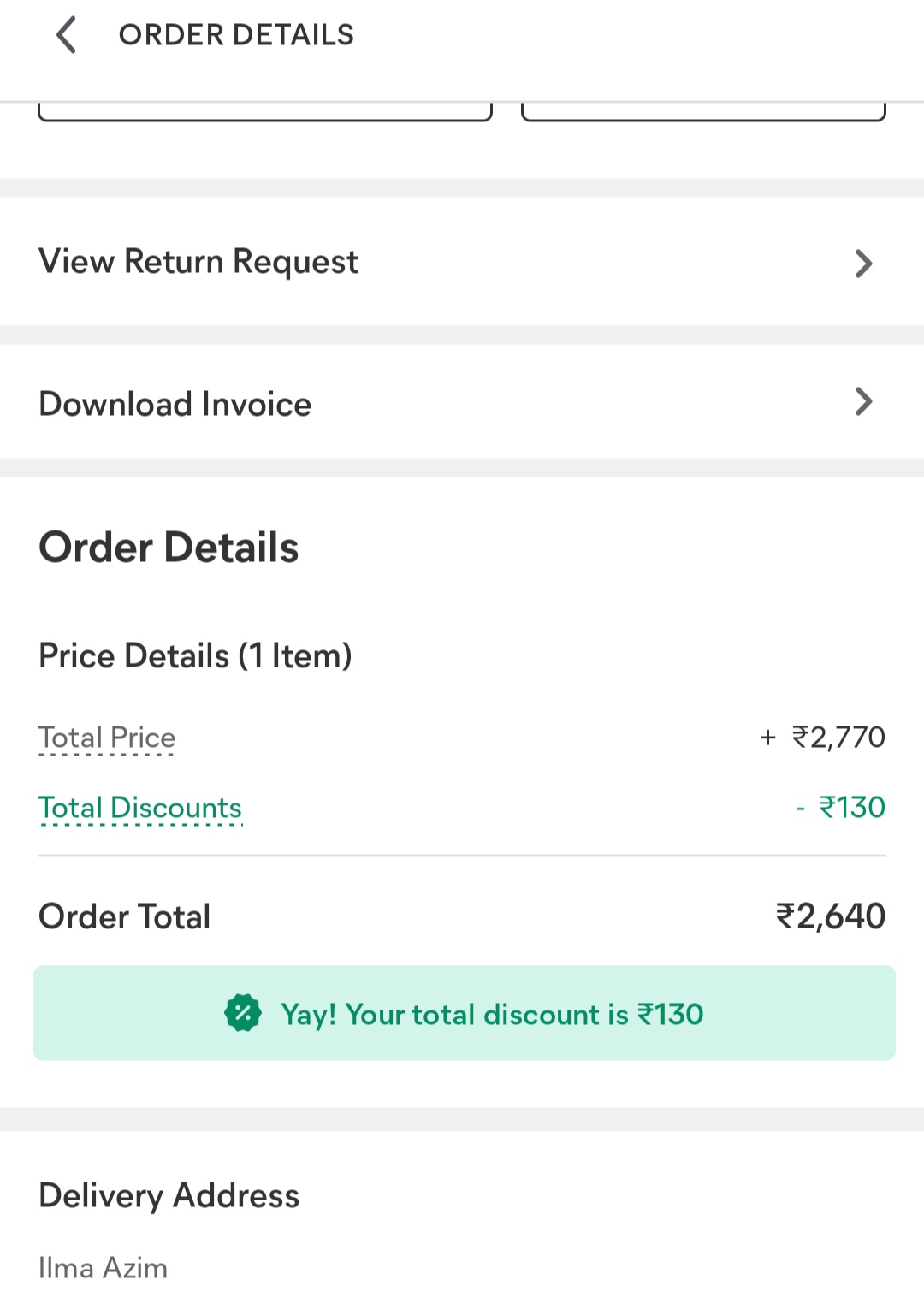
Task: Expand the View Return Request chevron
Action: (863, 263)
